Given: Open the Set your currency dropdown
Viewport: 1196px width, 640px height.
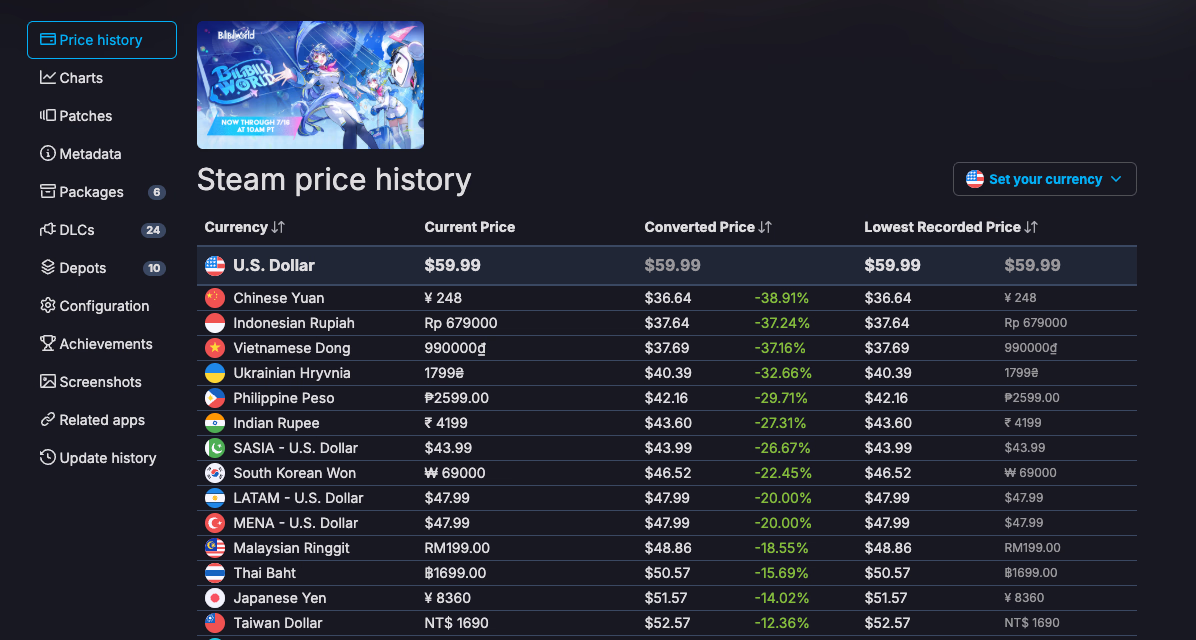Looking at the screenshot, I should 1044,179.
